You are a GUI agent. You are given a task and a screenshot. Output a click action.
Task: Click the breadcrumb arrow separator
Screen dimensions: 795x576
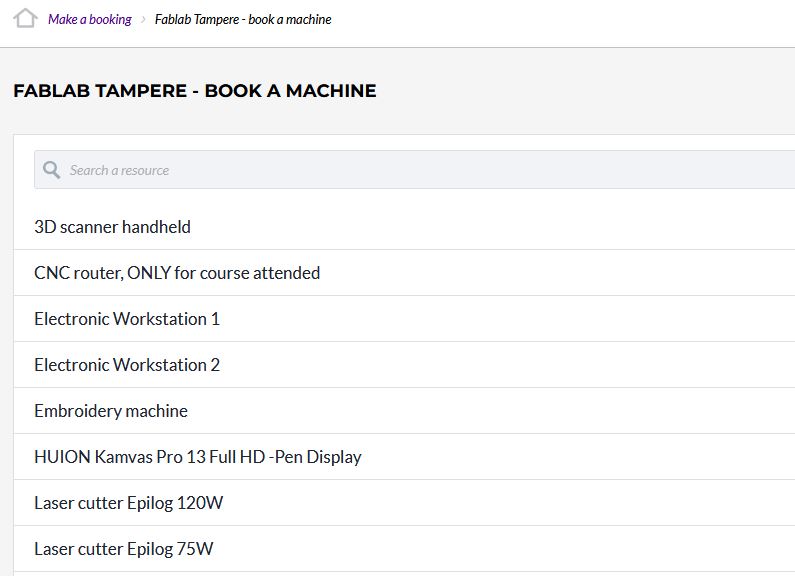click(x=143, y=19)
